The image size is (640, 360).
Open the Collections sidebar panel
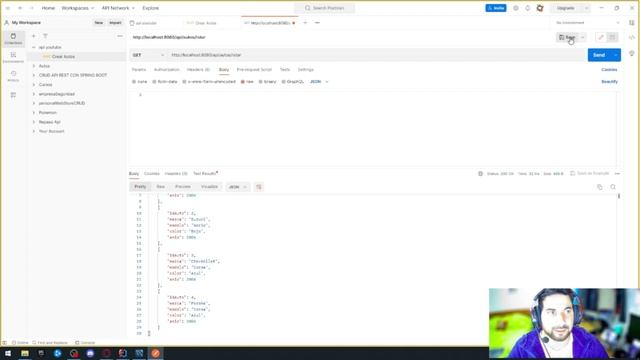click(13, 39)
